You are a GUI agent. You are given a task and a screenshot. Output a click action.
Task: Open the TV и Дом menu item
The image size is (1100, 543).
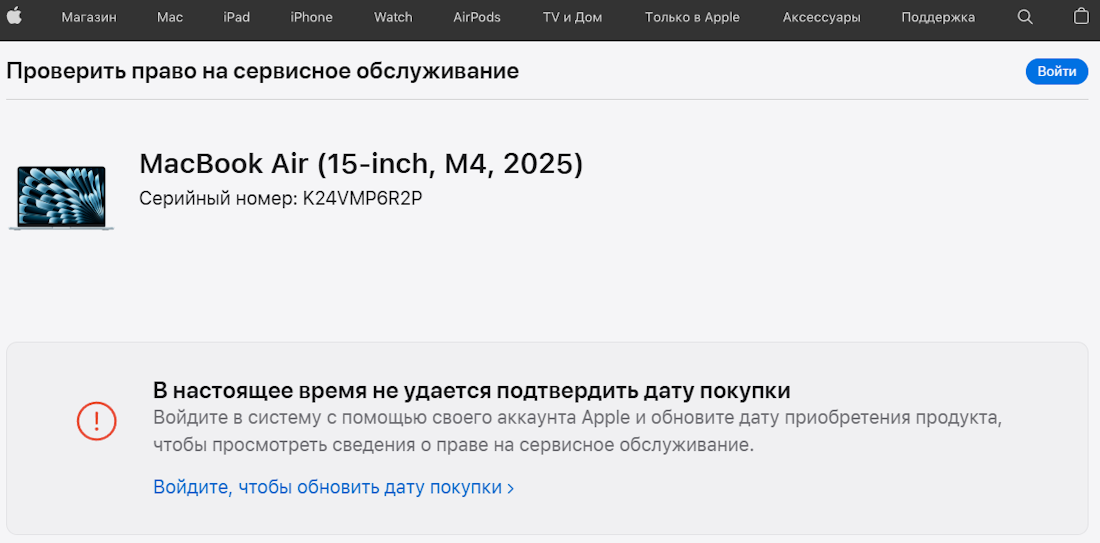572,18
